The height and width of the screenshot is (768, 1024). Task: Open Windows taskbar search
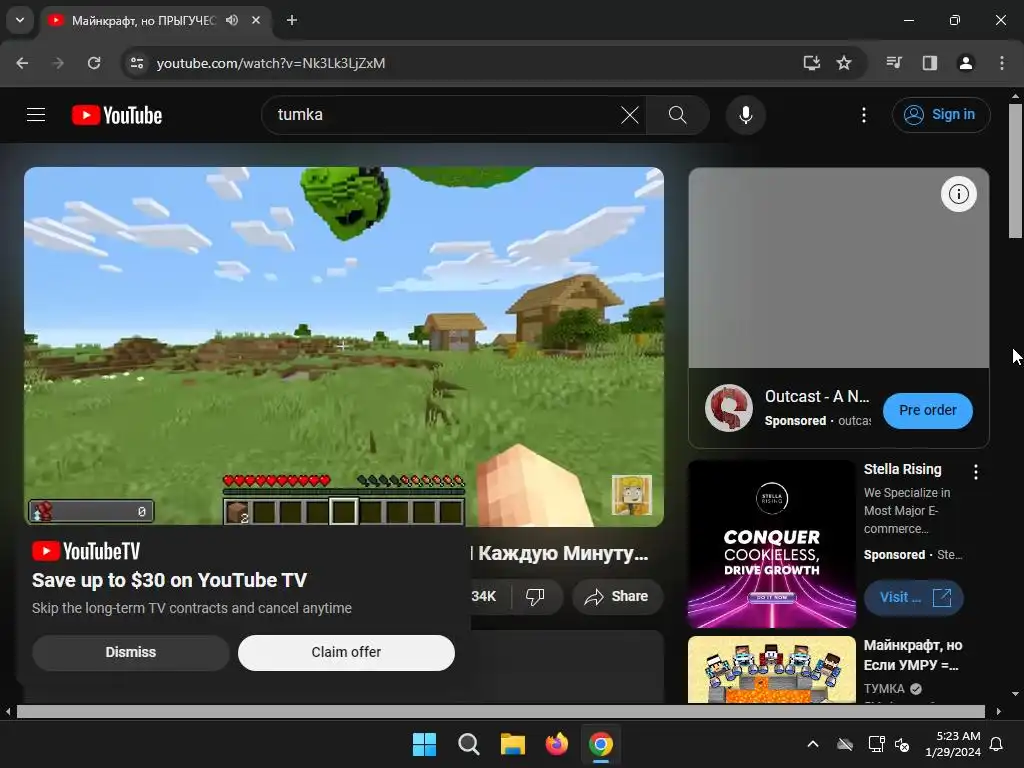tap(468, 744)
